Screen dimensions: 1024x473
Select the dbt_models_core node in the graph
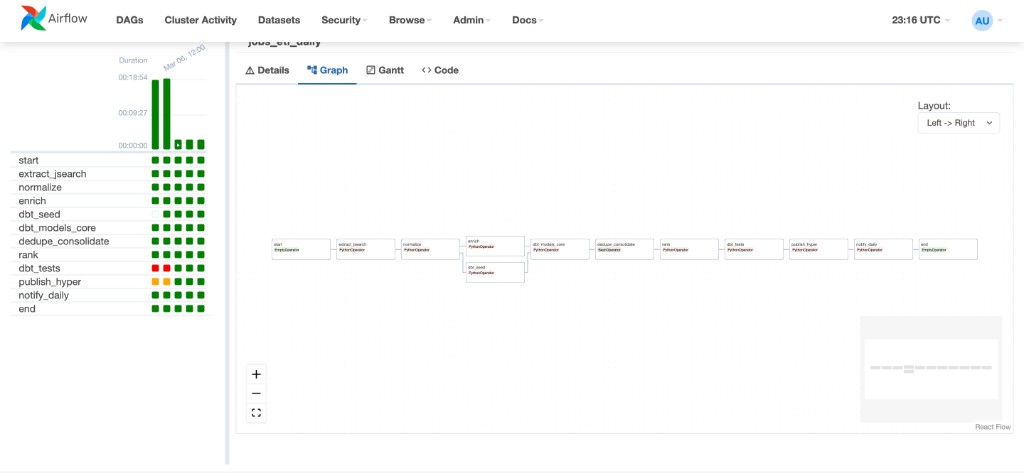(x=560, y=249)
